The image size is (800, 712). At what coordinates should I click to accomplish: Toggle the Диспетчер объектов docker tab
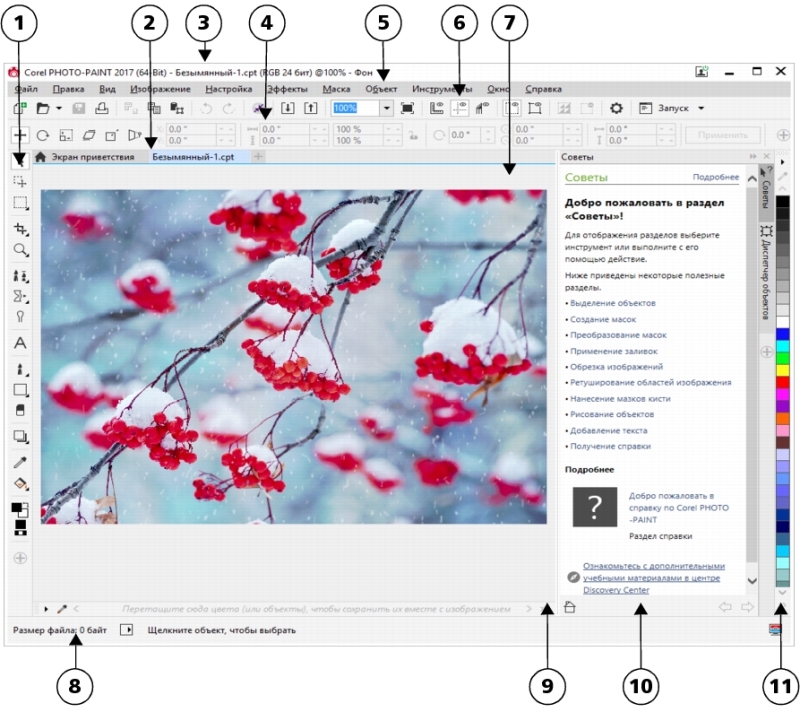click(x=767, y=270)
